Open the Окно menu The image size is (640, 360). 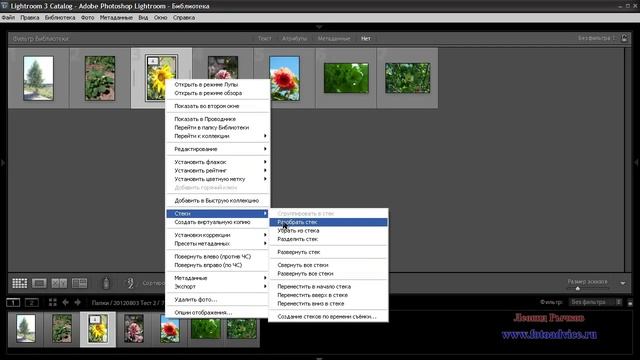160,18
